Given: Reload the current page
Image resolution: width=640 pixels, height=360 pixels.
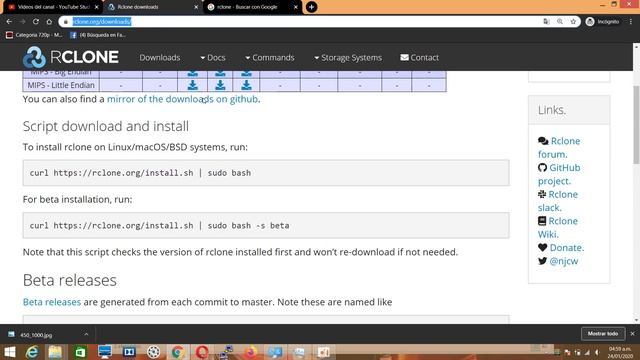Looking at the screenshot, I should coord(36,21).
